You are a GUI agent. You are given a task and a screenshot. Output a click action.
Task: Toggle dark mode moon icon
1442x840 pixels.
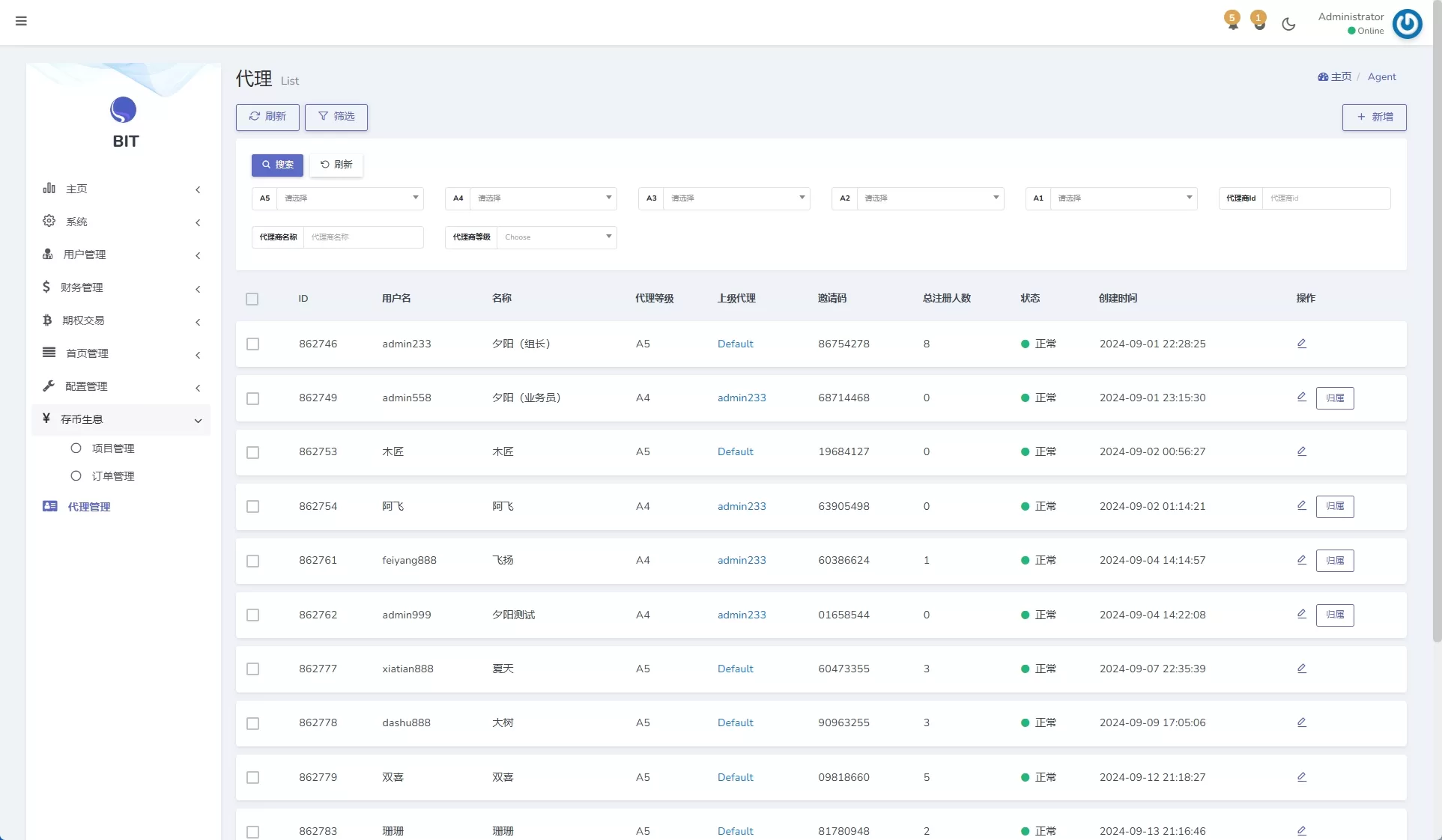pyautogui.click(x=1288, y=24)
